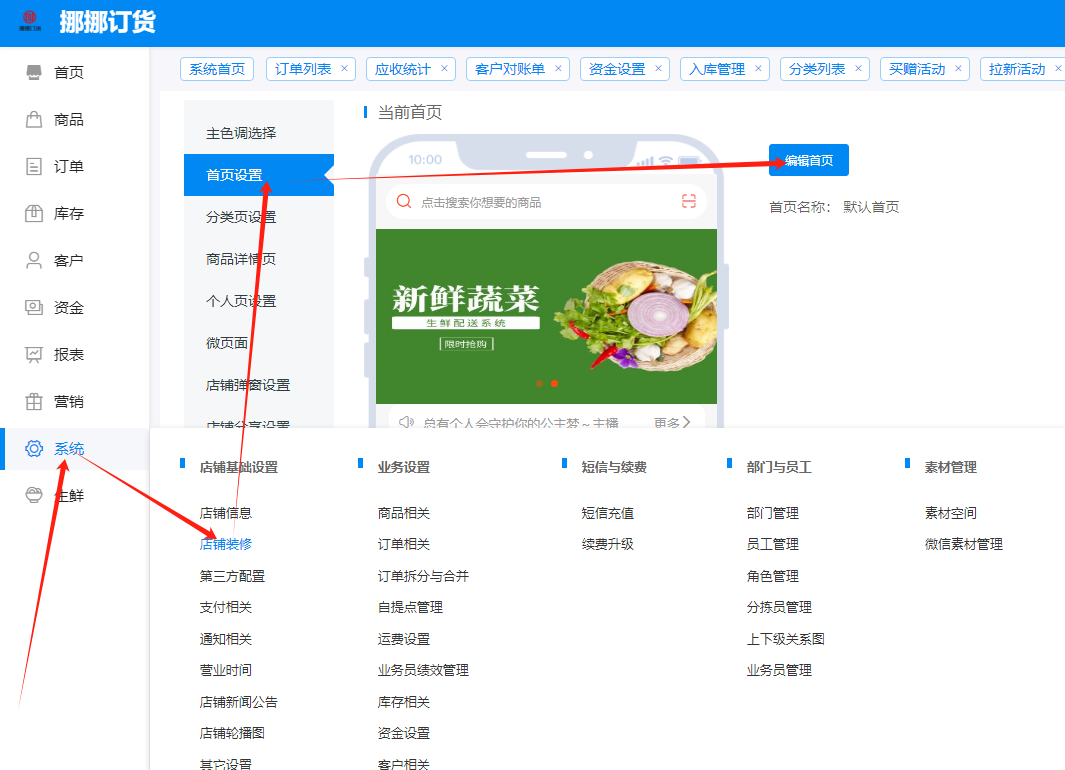Viewport: 1065px width, 770px height.
Task: Click the 首页 home icon in sidebar
Action: [x=34, y=72]
